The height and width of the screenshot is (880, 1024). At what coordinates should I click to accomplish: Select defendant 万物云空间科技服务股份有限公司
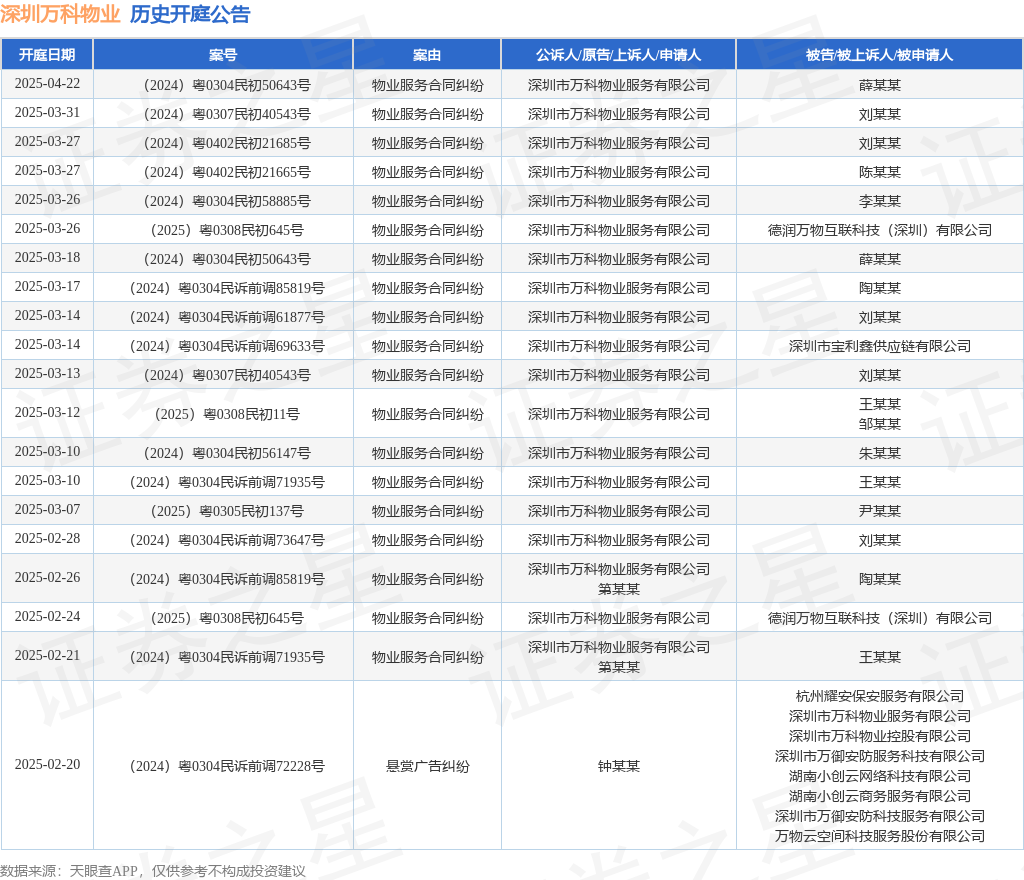(x=879, y=836)
